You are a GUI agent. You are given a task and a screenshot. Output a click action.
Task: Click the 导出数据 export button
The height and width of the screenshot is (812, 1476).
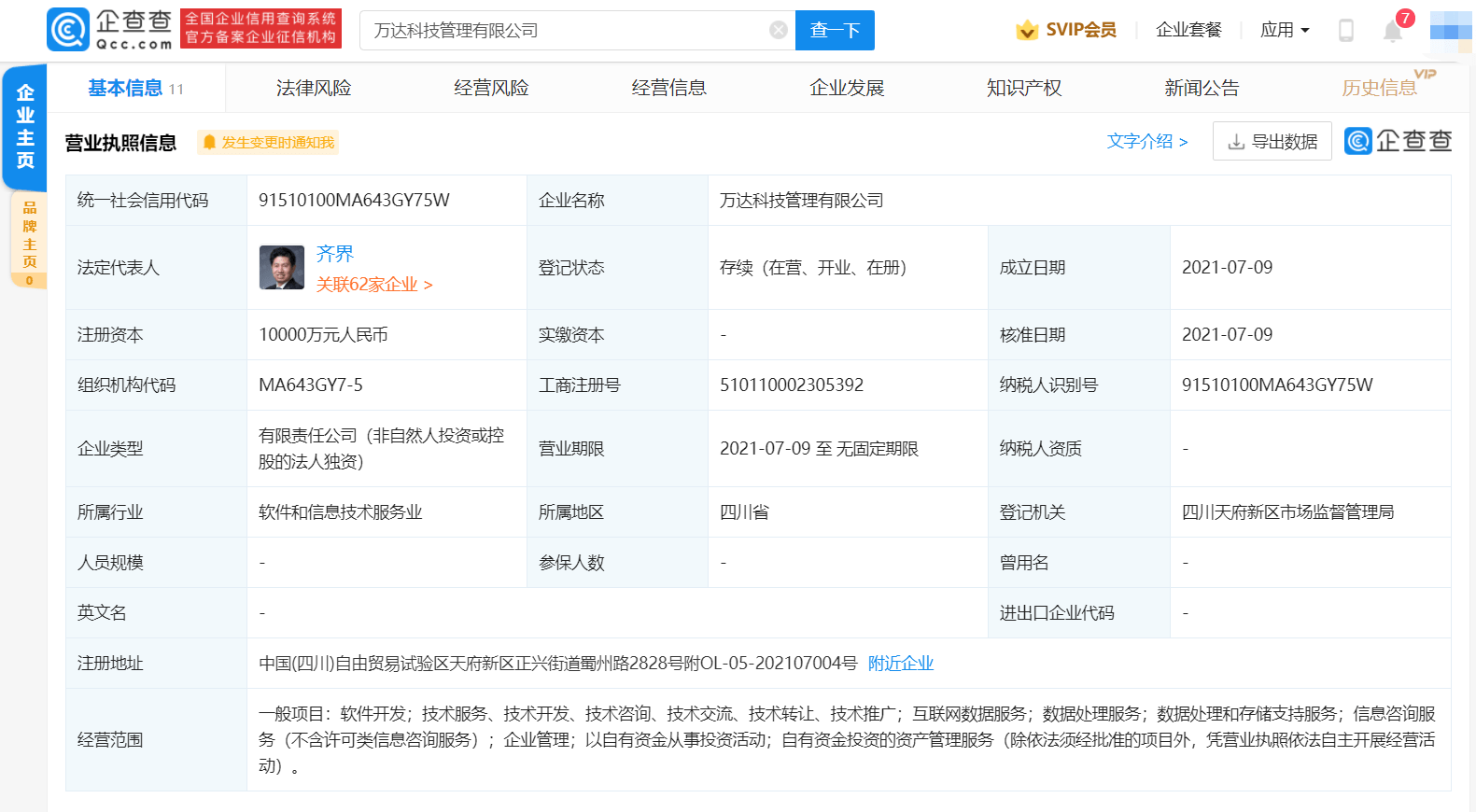1272,142
